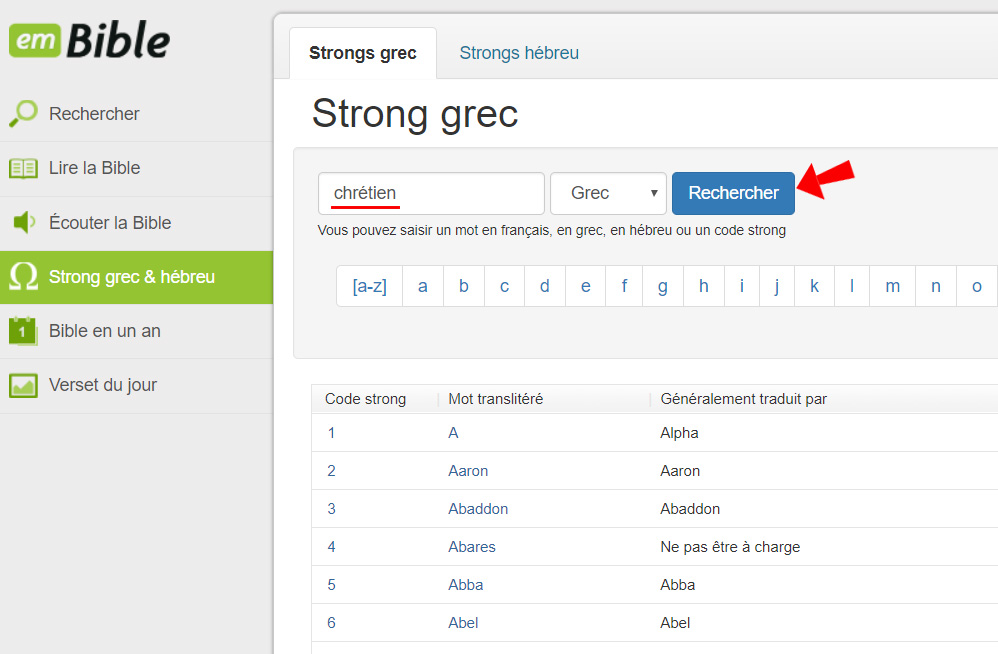Image resolution: width=998 pixels, height=654 pixels.
Task: Open the Aaron entry link
Action: point(468,471)
